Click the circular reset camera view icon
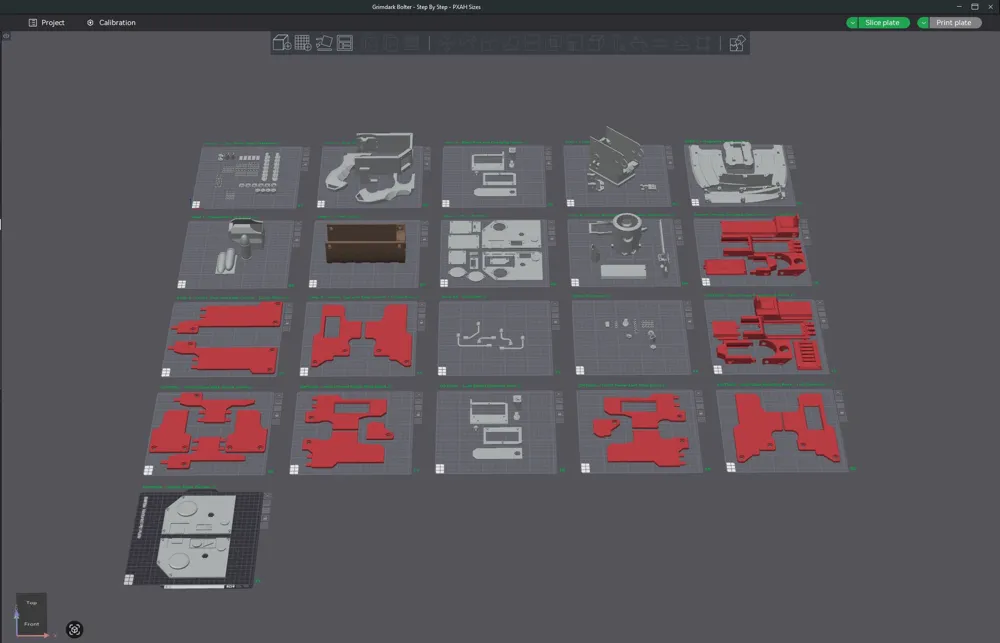 point(75,630)
